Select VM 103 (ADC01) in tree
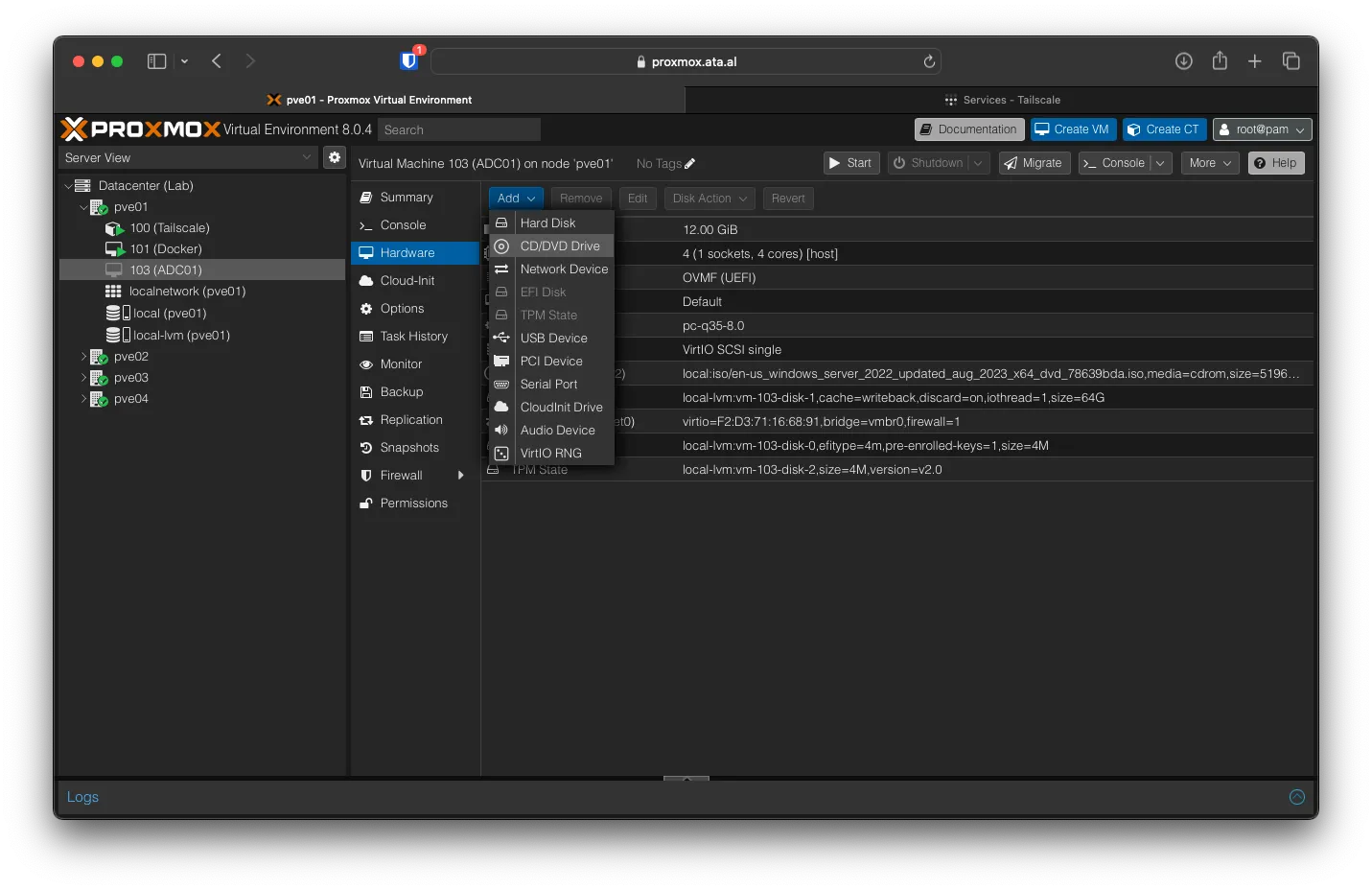This screenshot has height=890, width=1372. pos(202,270)
